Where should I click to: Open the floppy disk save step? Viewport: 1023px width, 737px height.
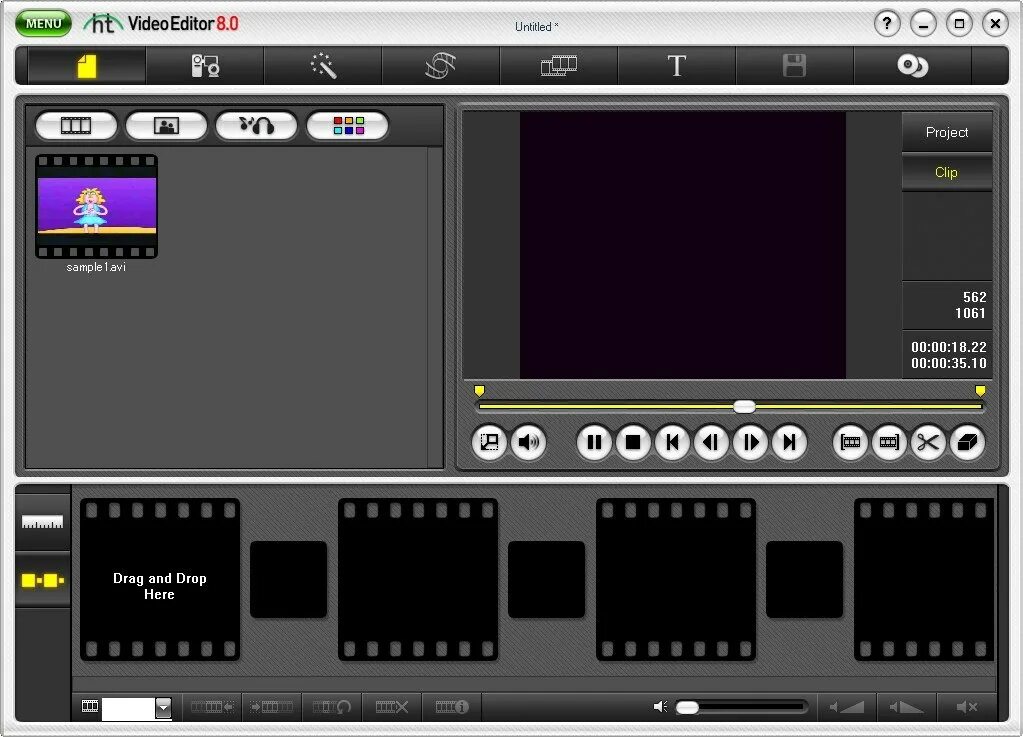click(x=794, y=65)
